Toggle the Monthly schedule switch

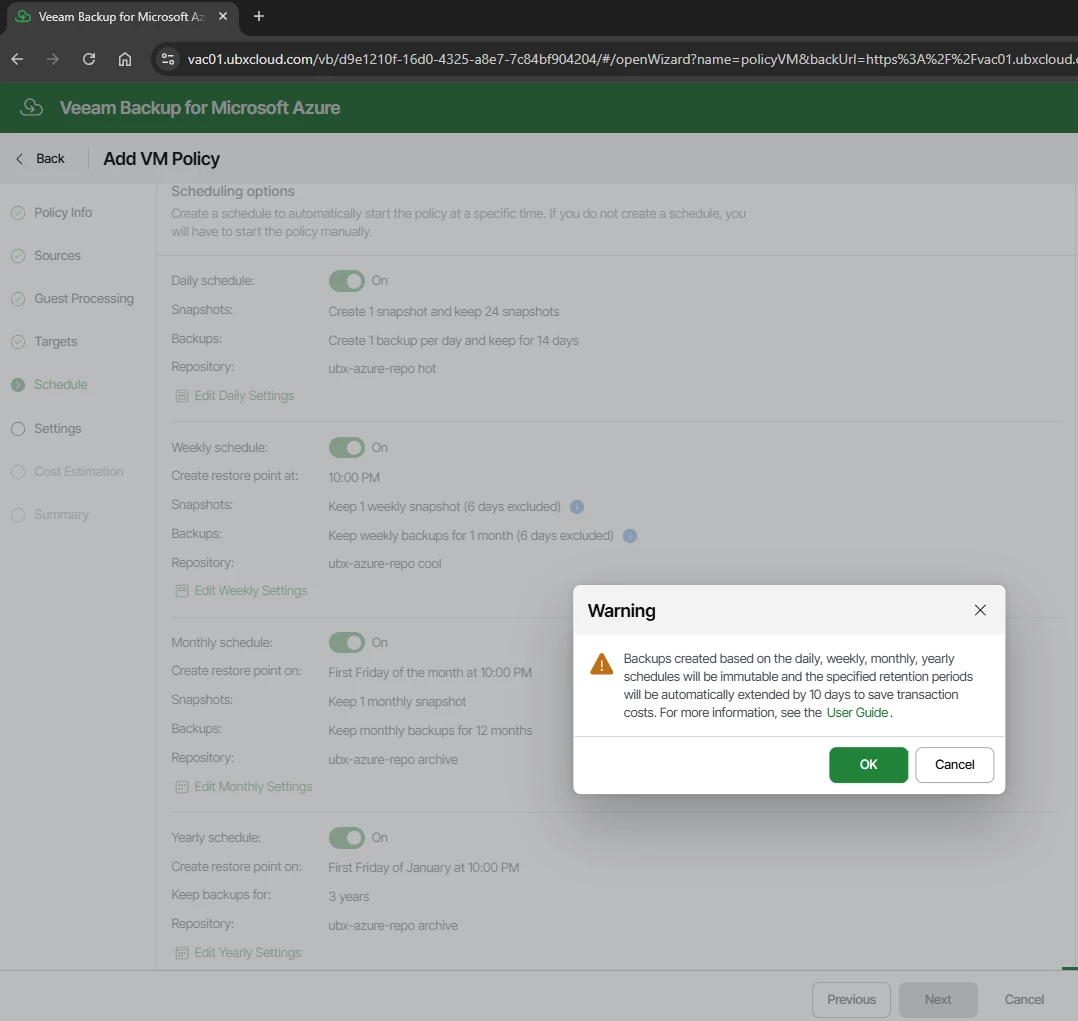coord(346,642)
